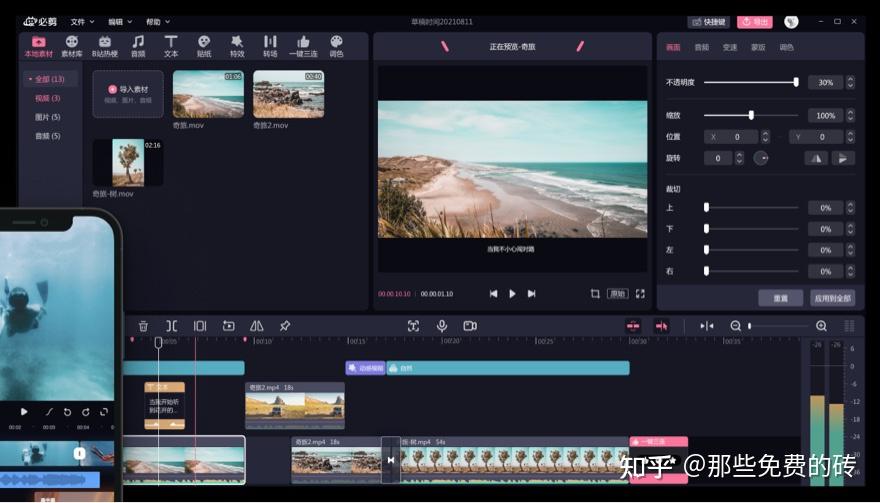Image resolution: width=880 pixels, height=503 pixels.
Task: Adjust the 不透明度 opacity value stepper
Action: tap(850, 83)
